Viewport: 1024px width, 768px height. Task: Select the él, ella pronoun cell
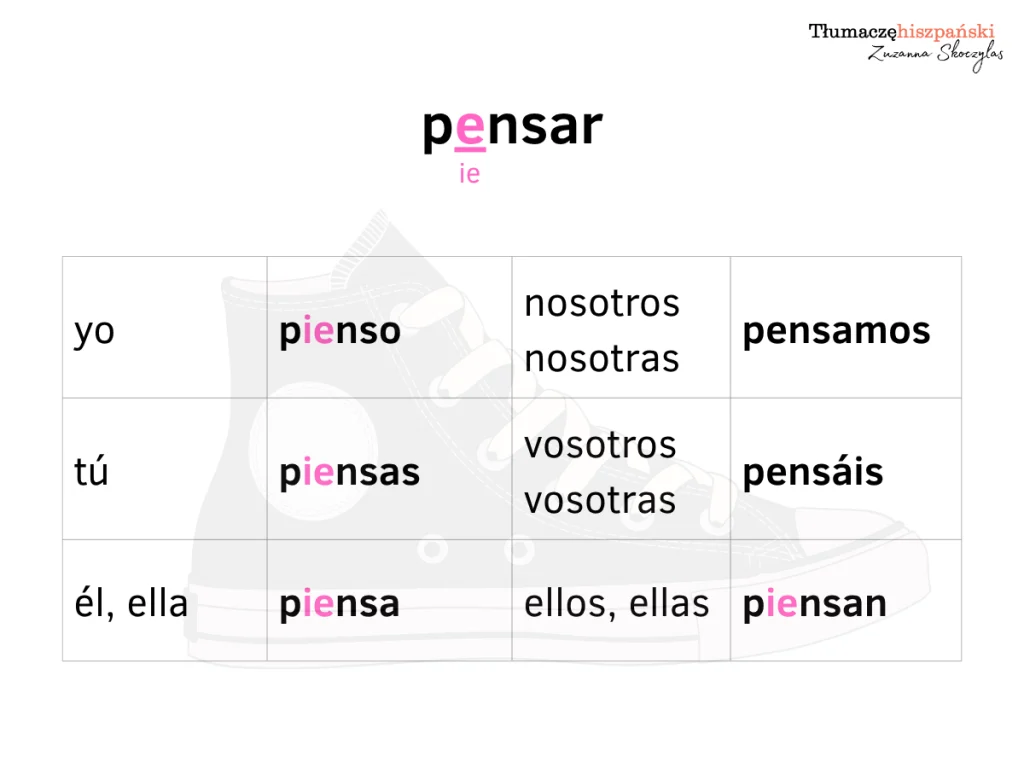tap(131, 603)
